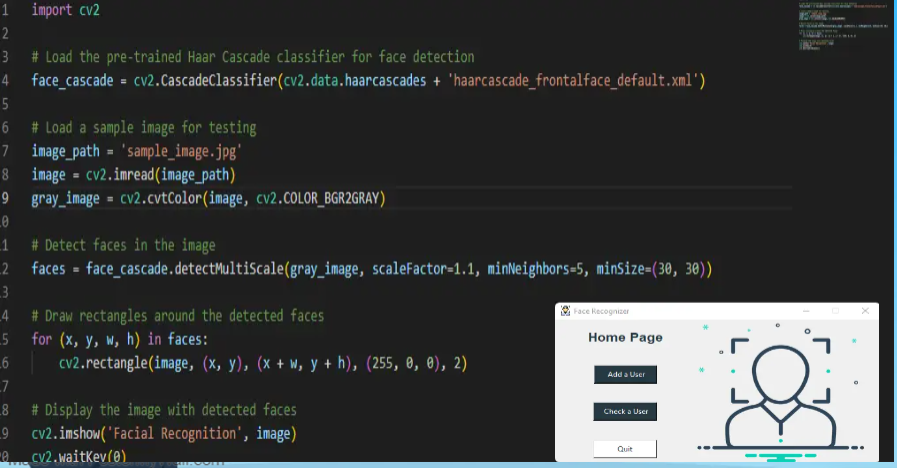
Task: Maximize the Face Recognizer window
Action: click(835, 311)
